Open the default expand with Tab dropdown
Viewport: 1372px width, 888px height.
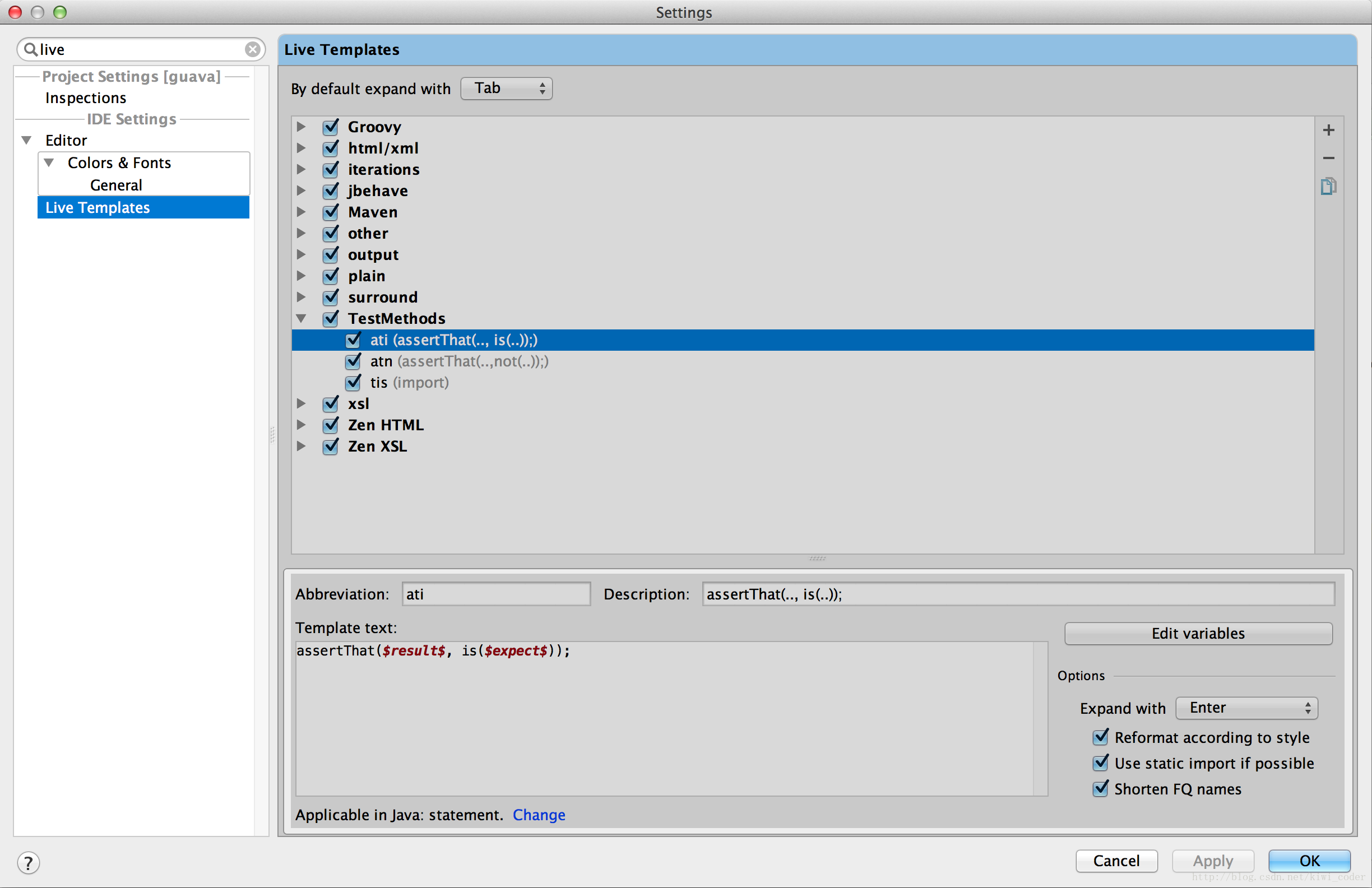coord(506,88)
